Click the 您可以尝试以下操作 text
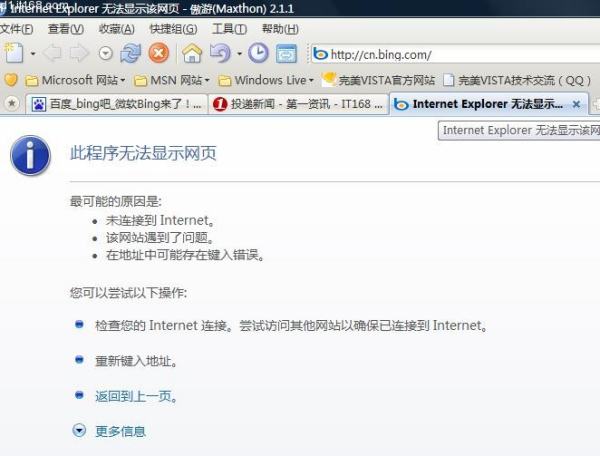 pos(129,293)
